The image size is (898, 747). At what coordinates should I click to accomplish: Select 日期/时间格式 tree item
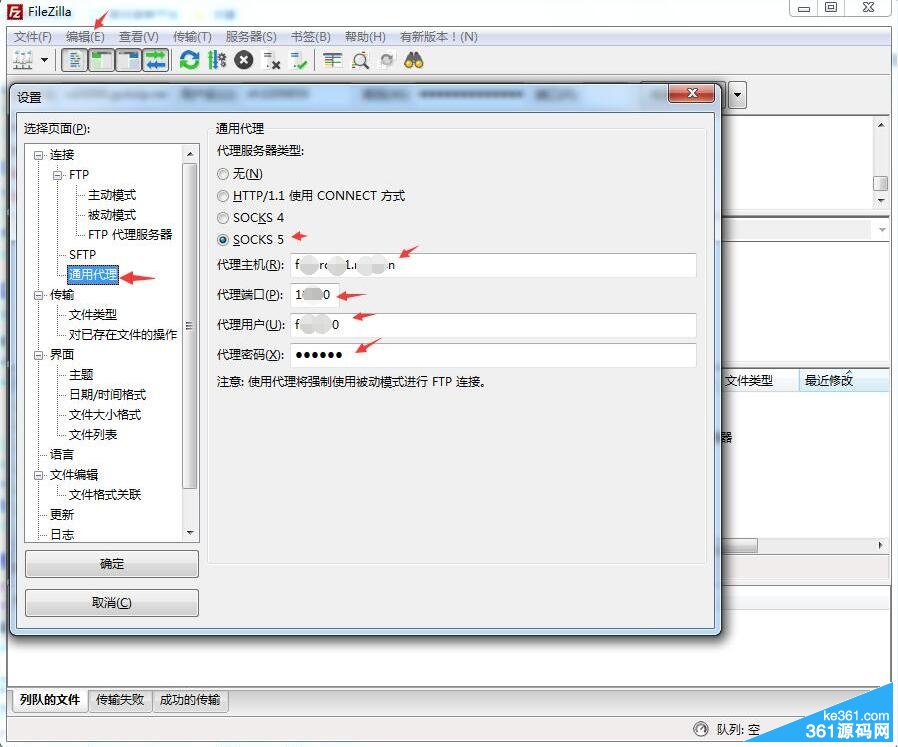107,395
